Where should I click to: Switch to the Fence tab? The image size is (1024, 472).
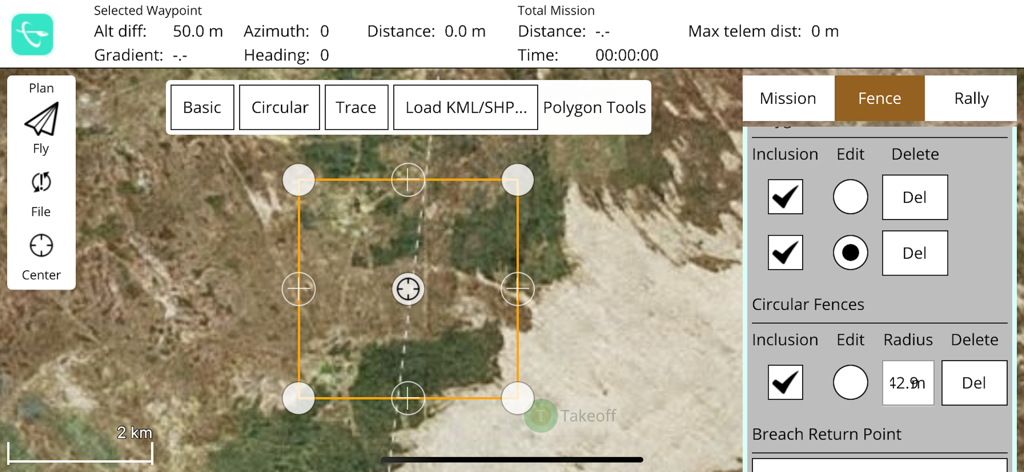880,99
